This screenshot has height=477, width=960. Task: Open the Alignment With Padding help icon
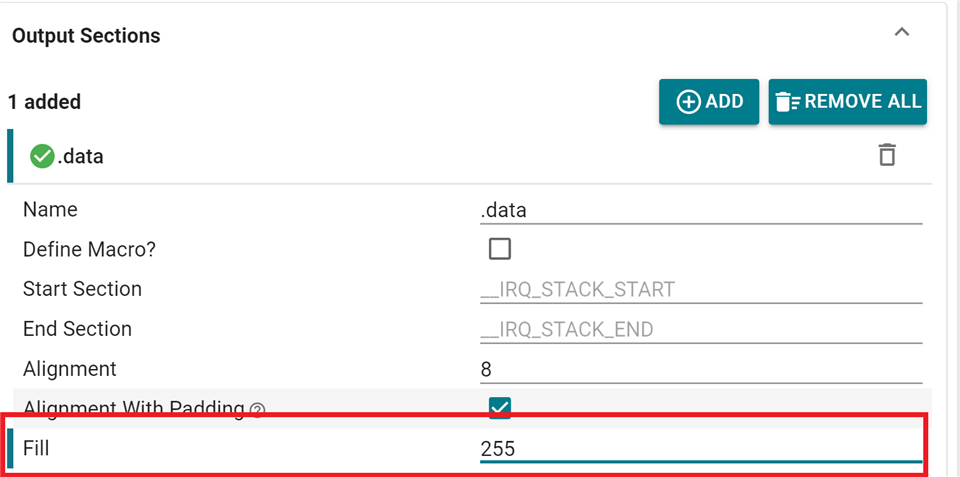click(x=258, y=411)
